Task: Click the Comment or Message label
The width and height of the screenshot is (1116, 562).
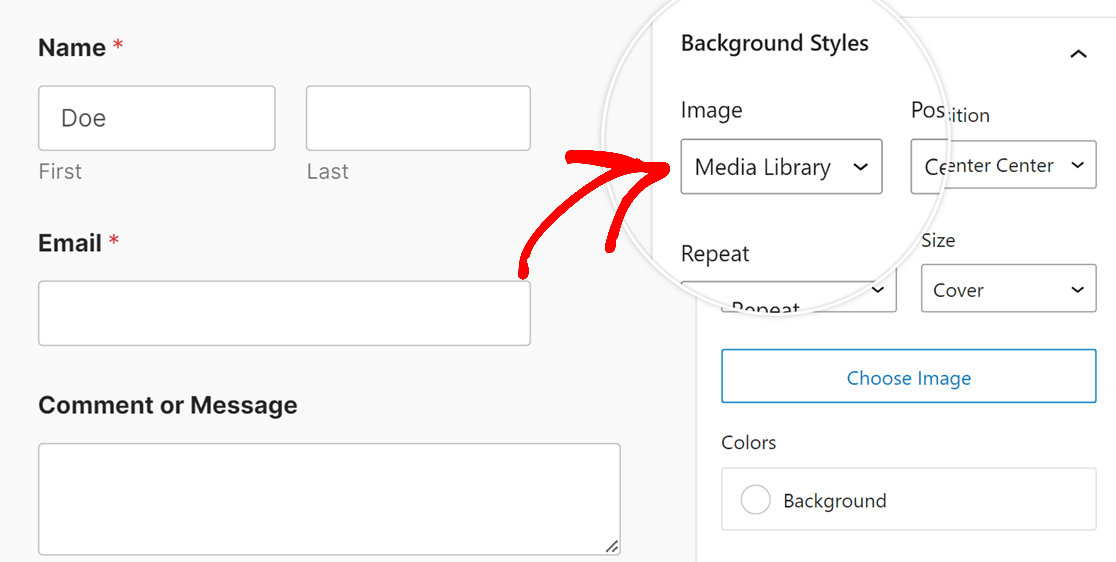Action: tap(168, 405)
